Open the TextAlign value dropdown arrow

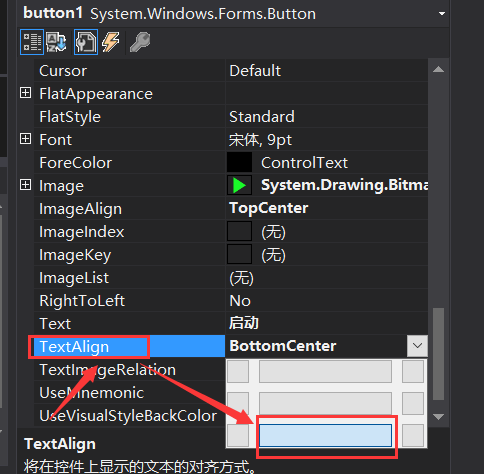point(417,346)
